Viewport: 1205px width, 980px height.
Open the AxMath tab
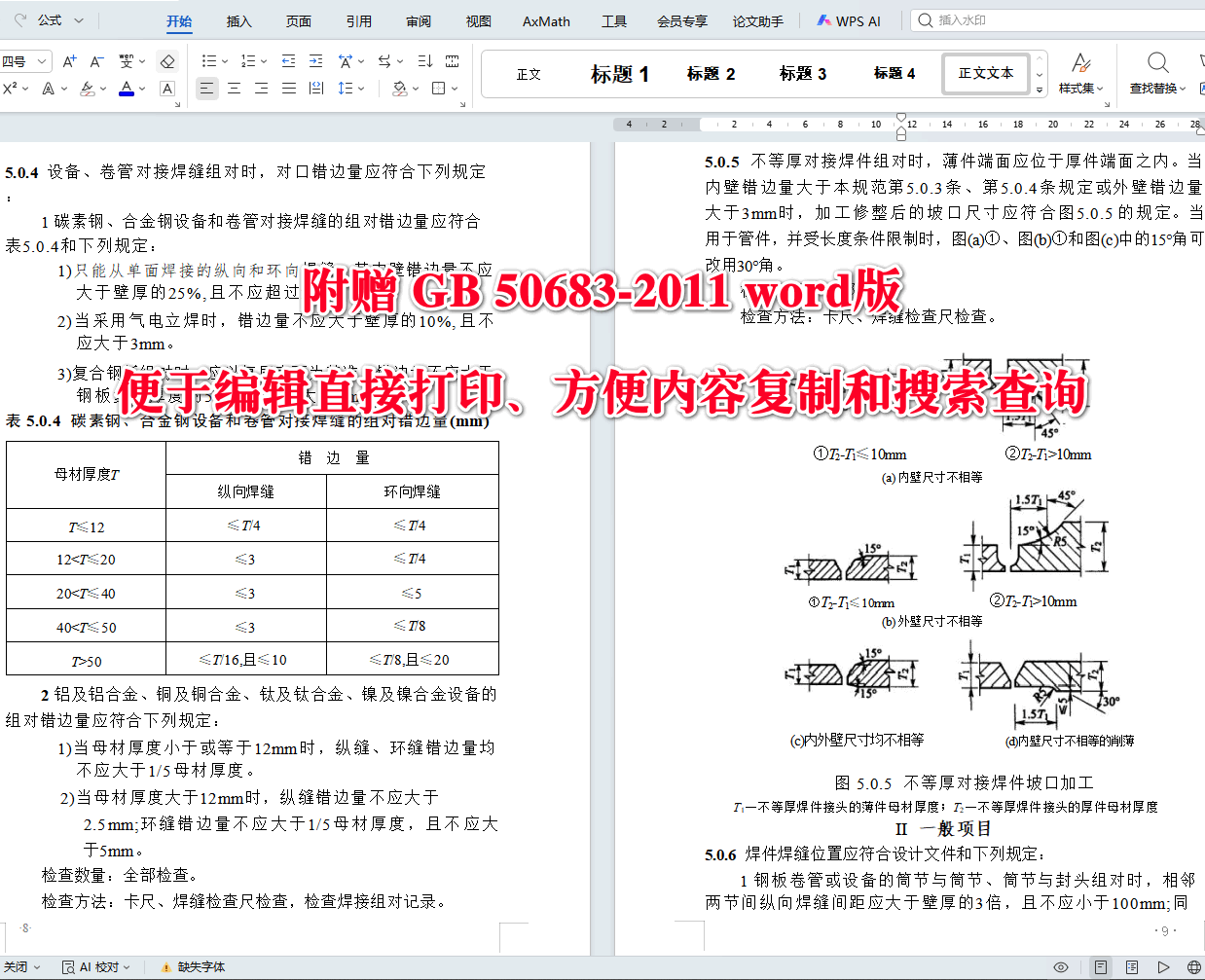(x=546, y=21)
